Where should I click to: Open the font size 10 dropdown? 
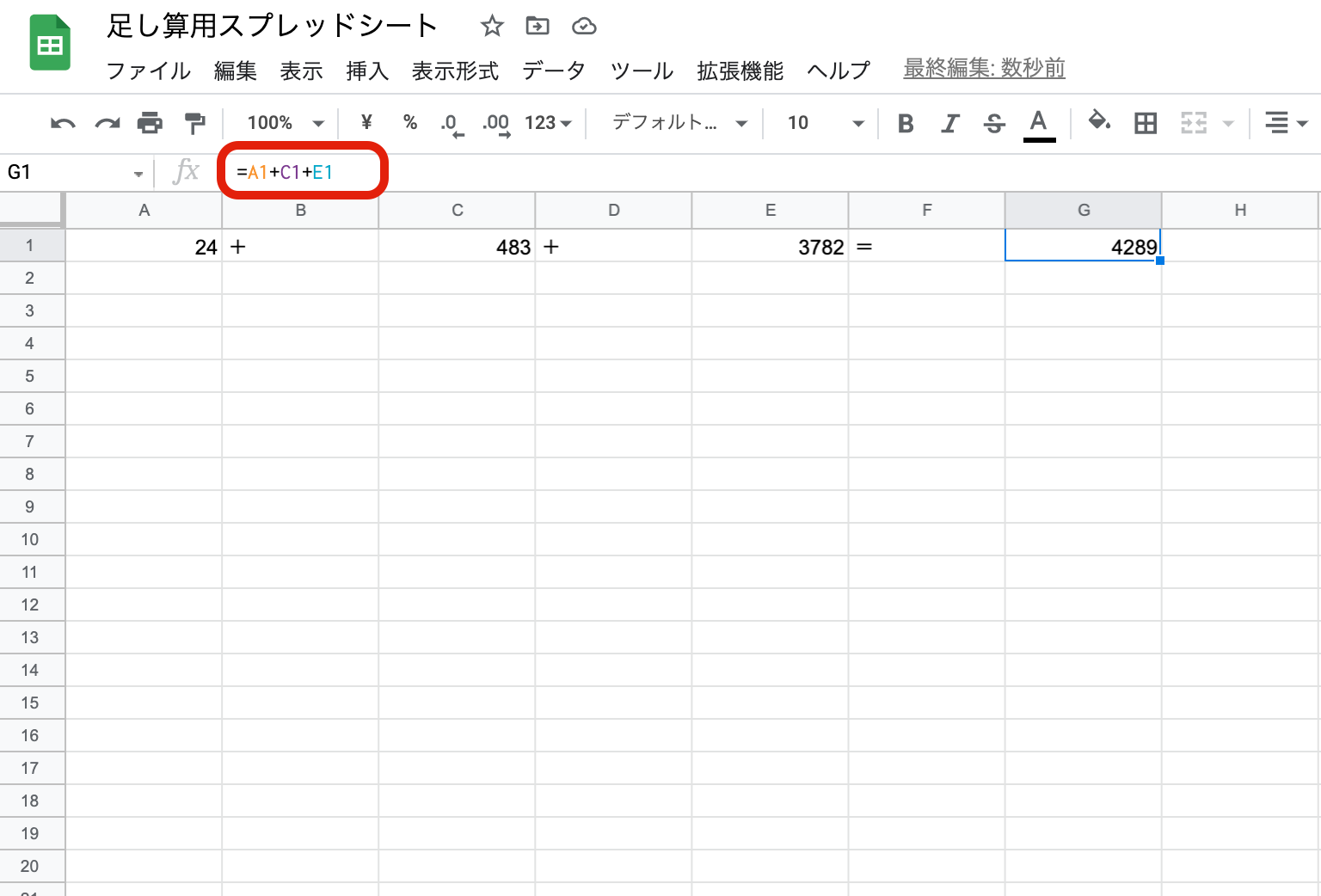click(825, 123)
